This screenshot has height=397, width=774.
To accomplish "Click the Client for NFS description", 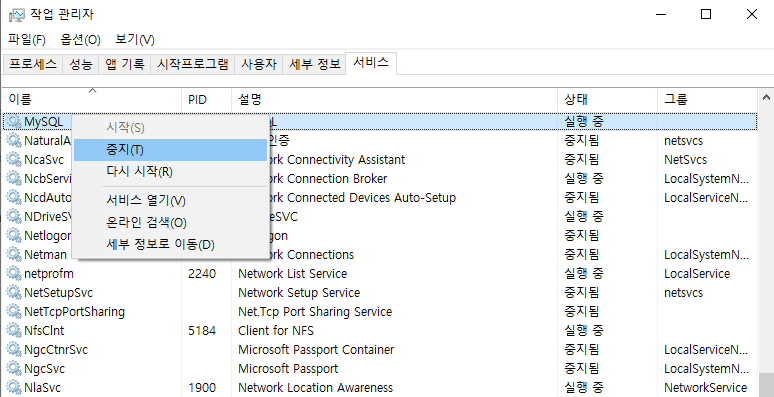I will click(275, 330).
